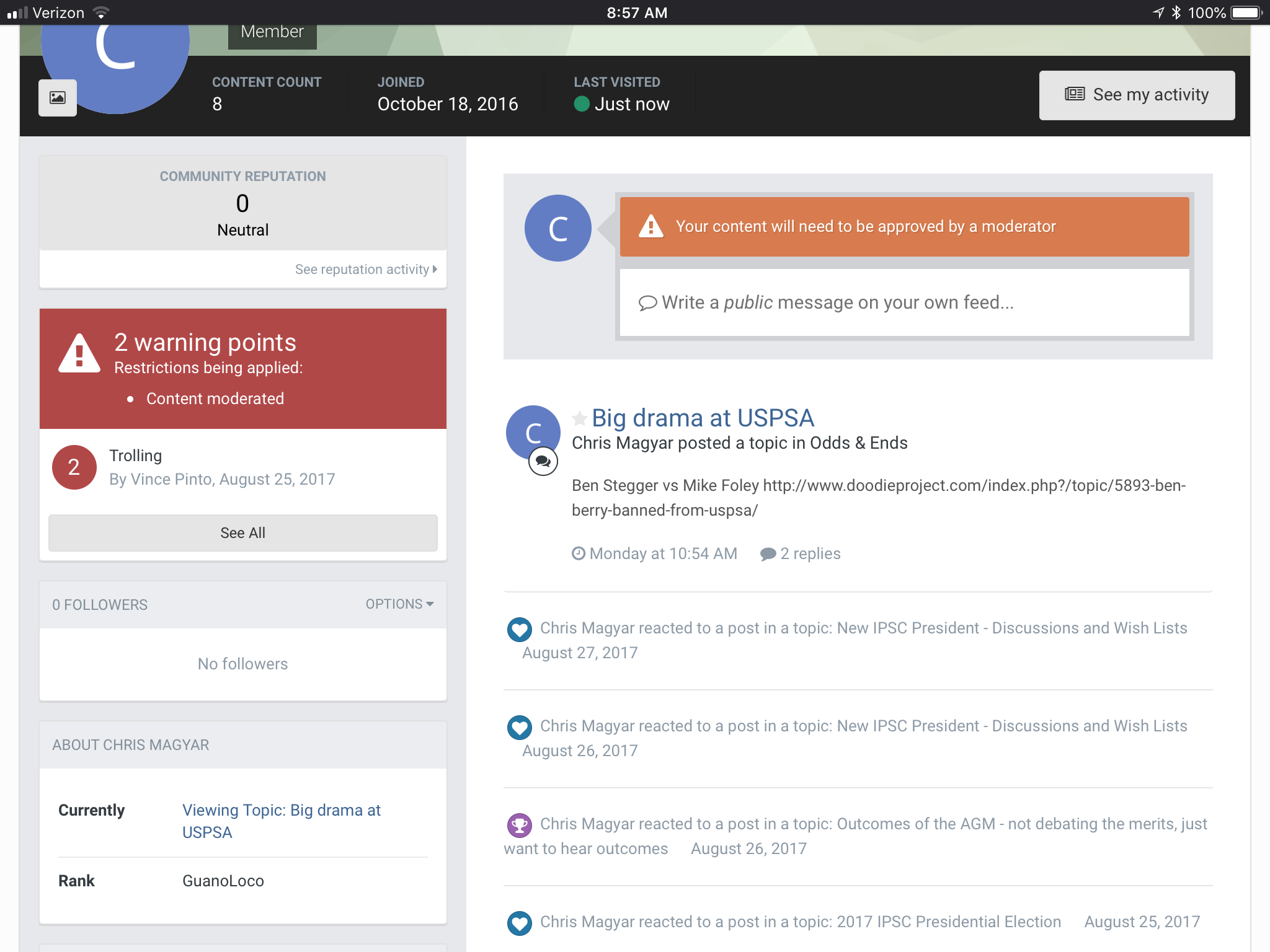The image size is (1270, 952).
Task: Click the No followers text
Action: tap(243, 664)
